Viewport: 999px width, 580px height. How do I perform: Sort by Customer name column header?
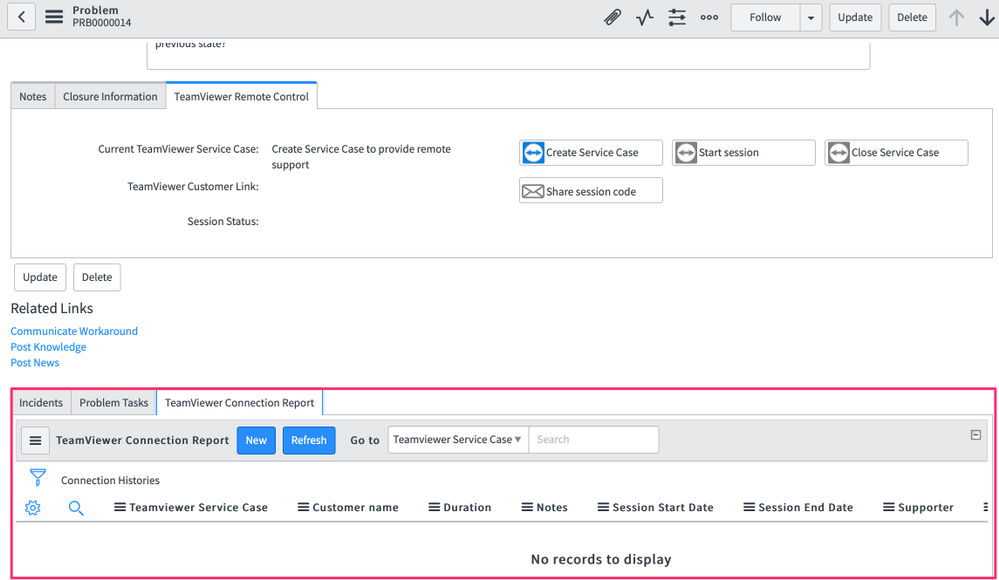coord(356,507)
